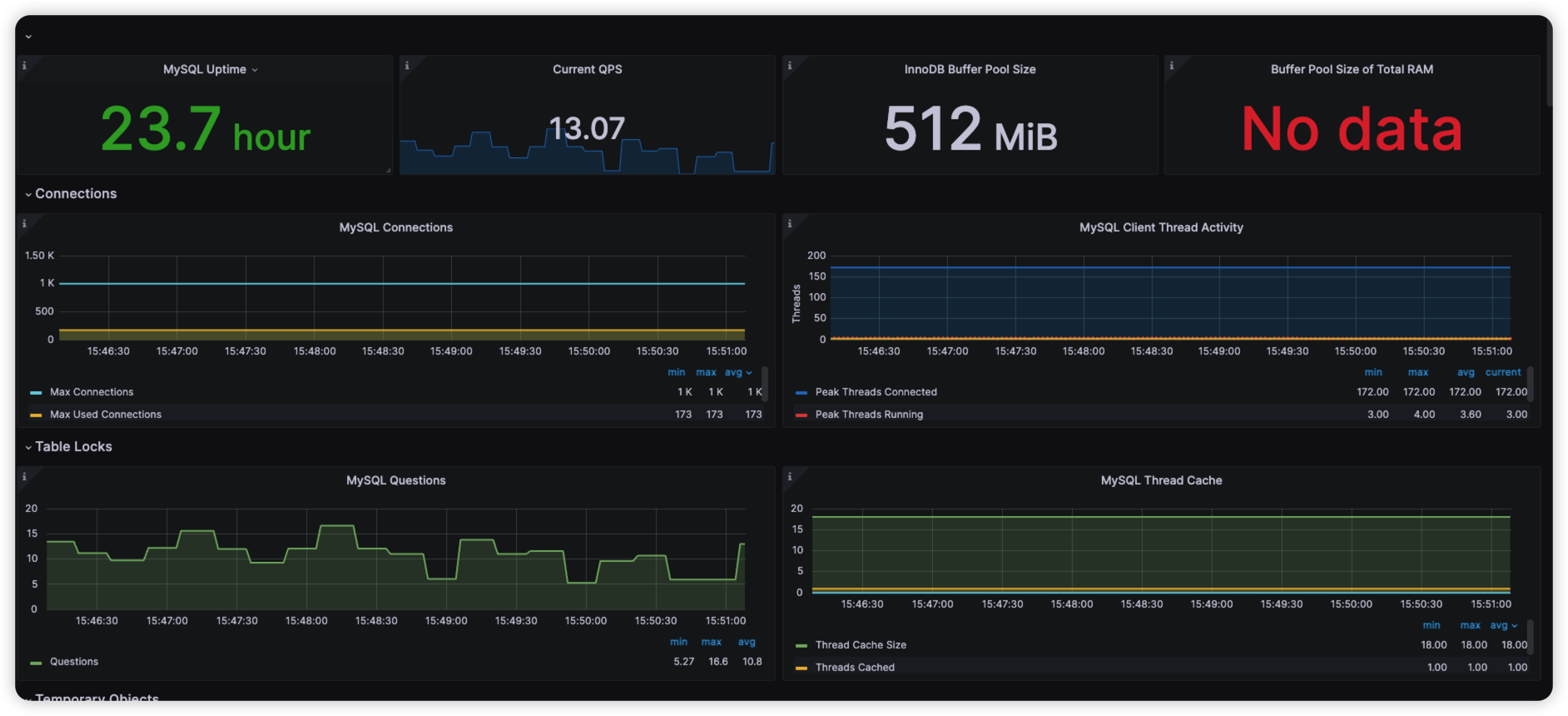Viewport: 1568px width, 716px height.
Task: Click the Questions avg value 10.8
Action: (x=752, y=662)
